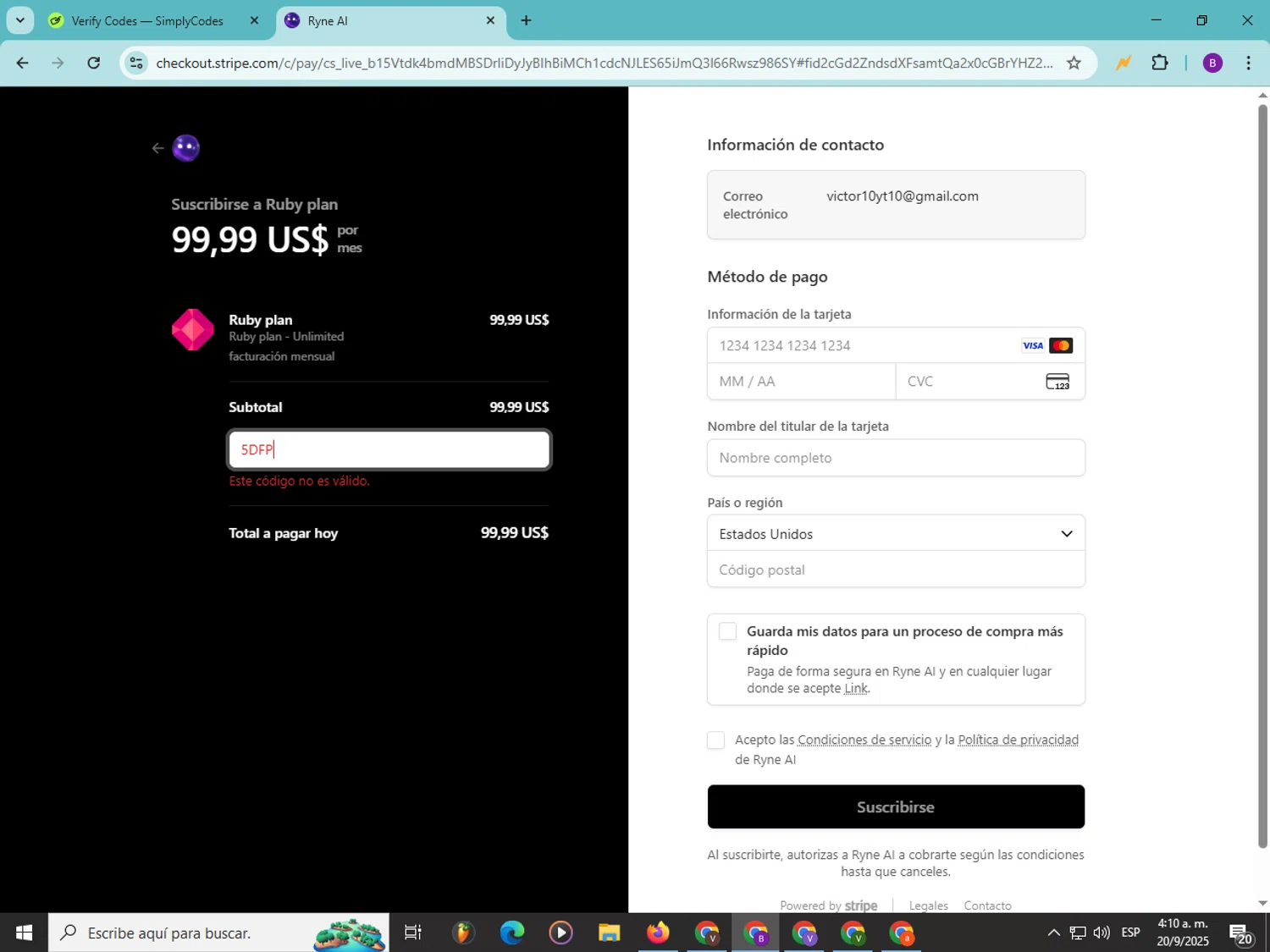The height and width of the screenshot is (952, 1270).
Task: Click the Ryne AI purple logo
Action: pyautogui.click(x=186, y=148)
